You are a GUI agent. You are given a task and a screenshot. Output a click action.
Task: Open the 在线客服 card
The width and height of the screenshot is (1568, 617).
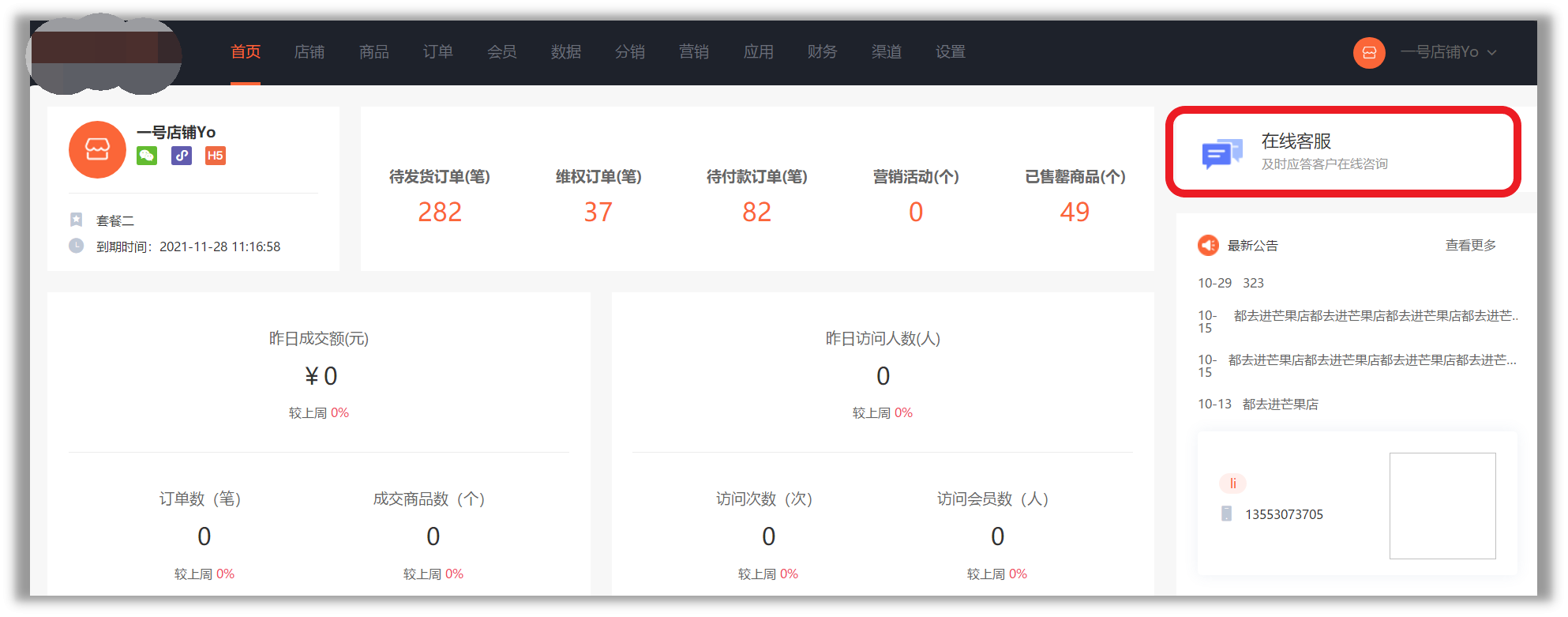click(x=1342, y=151)
